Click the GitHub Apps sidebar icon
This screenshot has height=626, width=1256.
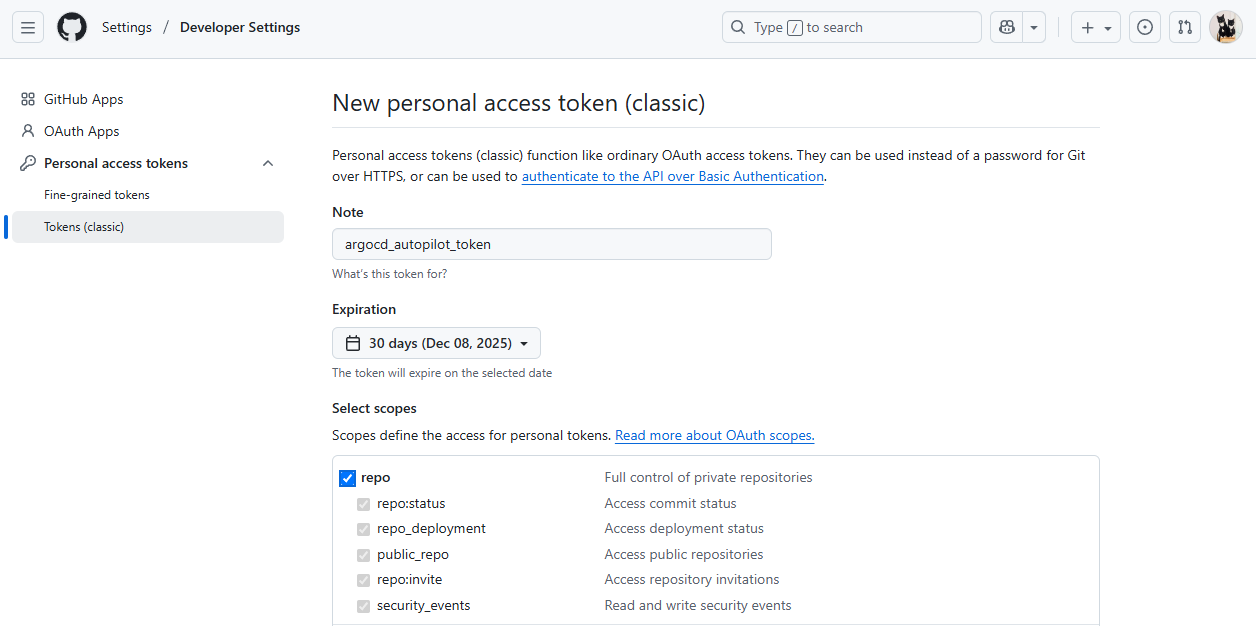(28, 100)
